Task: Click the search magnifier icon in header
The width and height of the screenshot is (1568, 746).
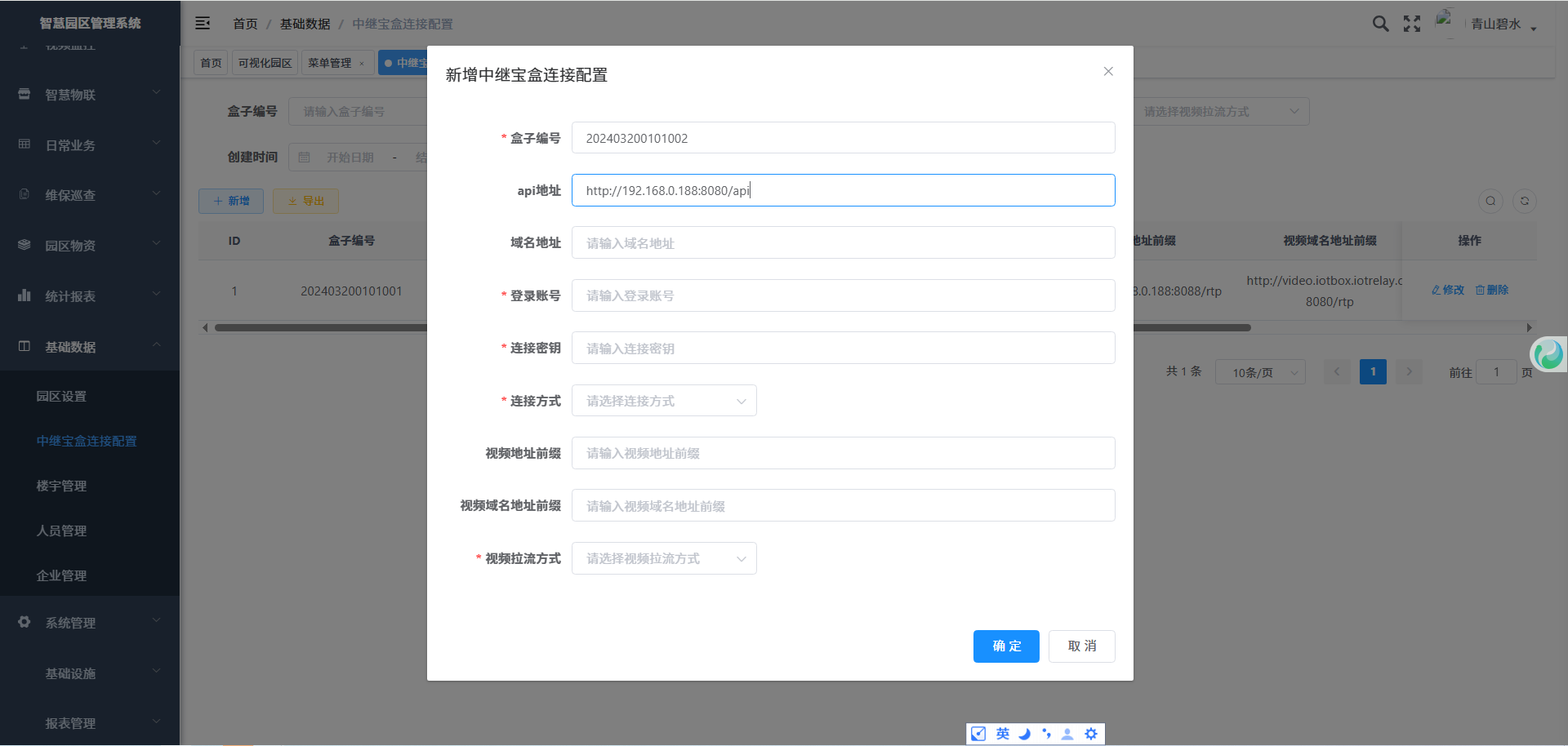Action: pyautogui.click(x=1380, y=24)
